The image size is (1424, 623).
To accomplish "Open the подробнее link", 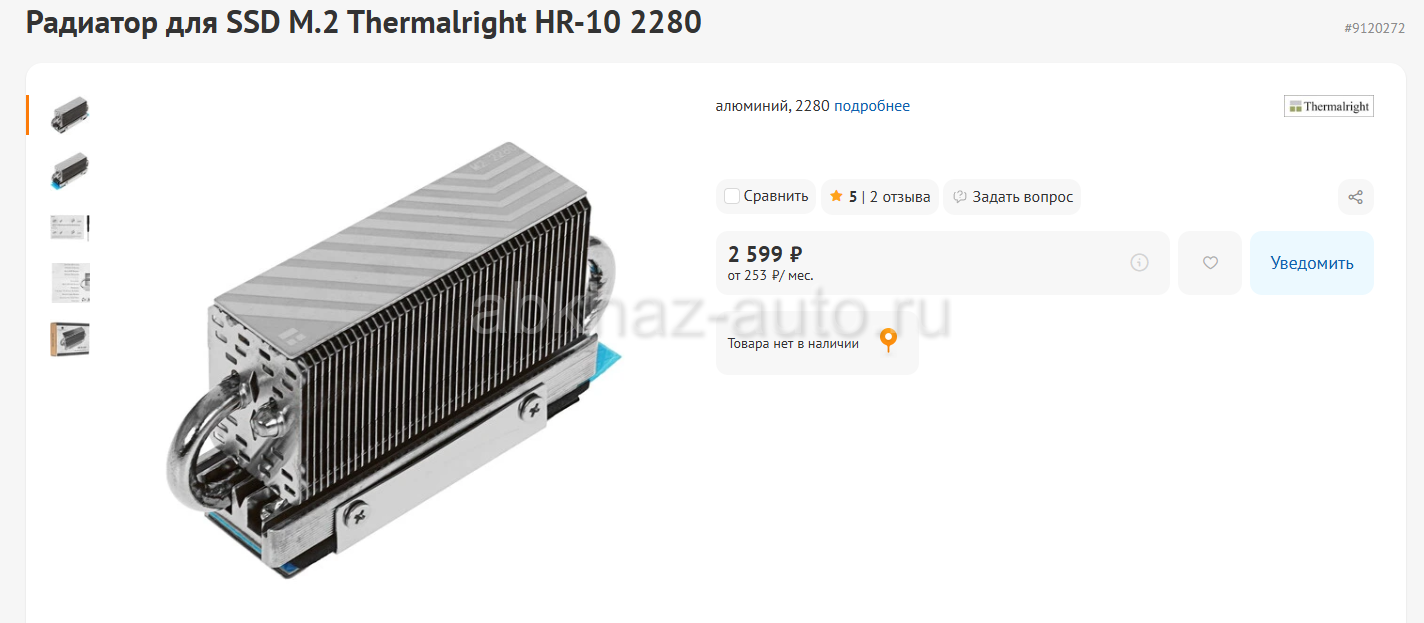I will (x=872, y=106).
